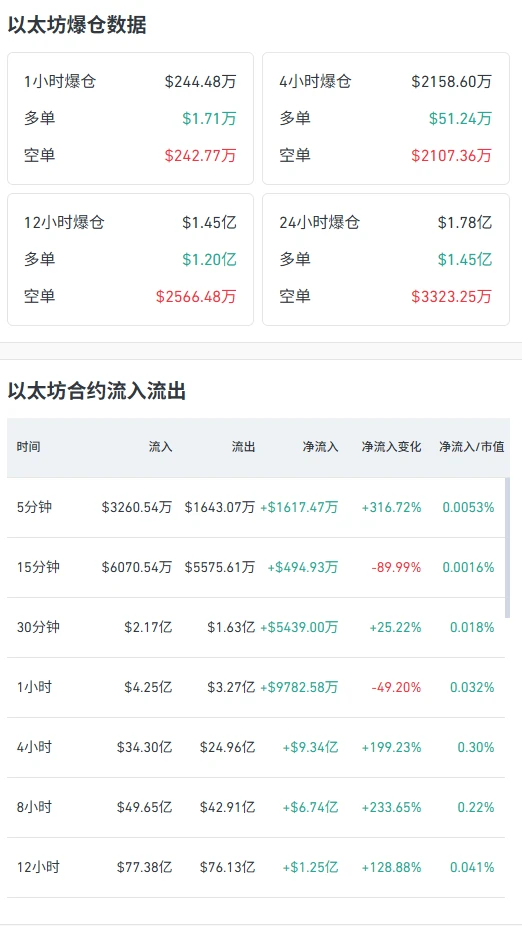Click inflow value $3260.54万
This screenshot has width=522, height=926.
click(x=136, y=507)
